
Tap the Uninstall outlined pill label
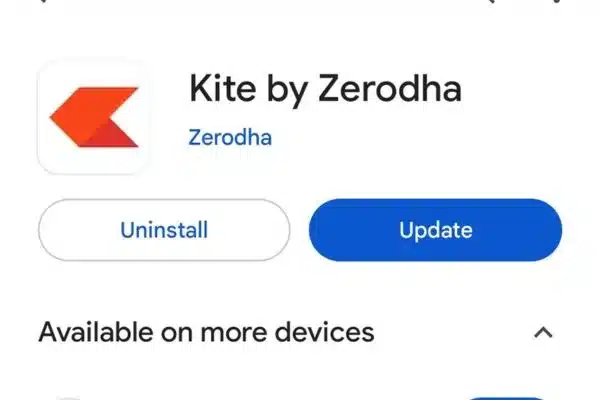tap(164, 230)
